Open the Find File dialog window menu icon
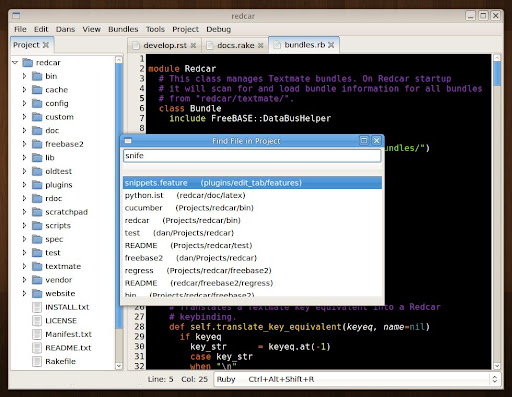This screenshot has height=397, width=512. pos(128,141)
